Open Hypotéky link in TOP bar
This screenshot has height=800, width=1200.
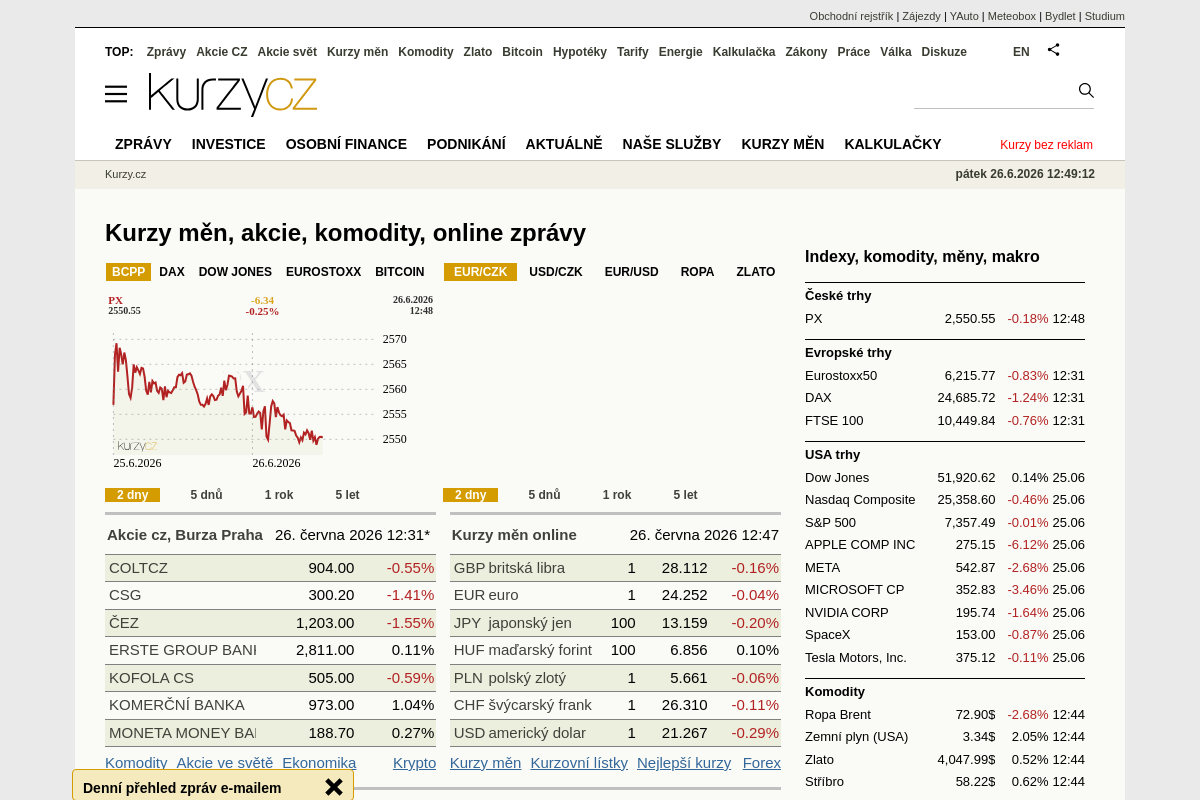point(580,52)
